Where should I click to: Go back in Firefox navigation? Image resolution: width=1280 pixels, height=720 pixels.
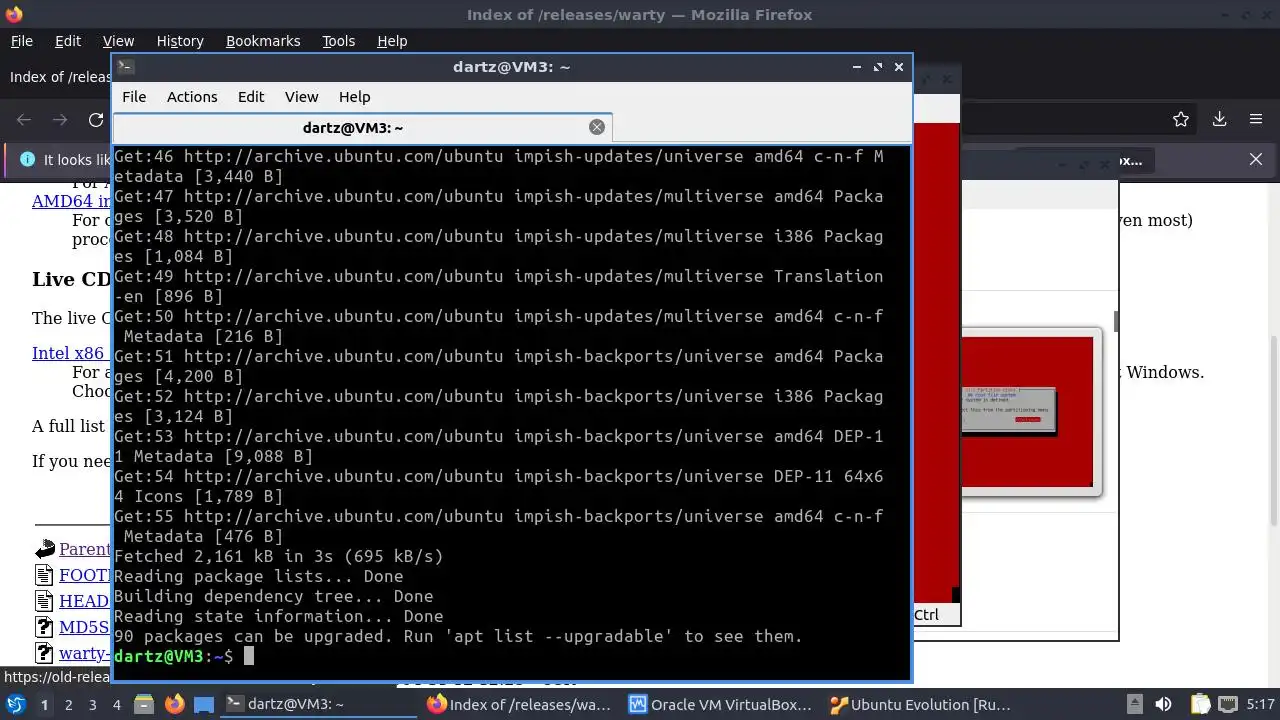click(24, 120)
